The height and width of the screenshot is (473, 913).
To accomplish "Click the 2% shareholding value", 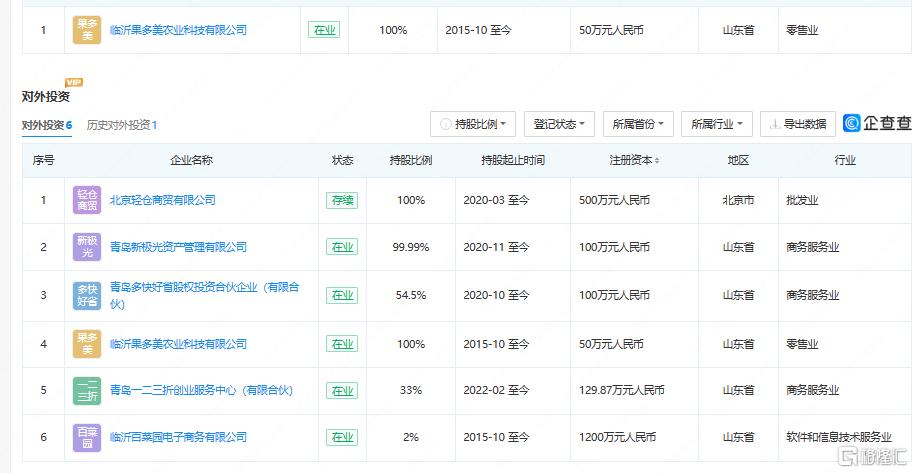I will pos(411,437).
